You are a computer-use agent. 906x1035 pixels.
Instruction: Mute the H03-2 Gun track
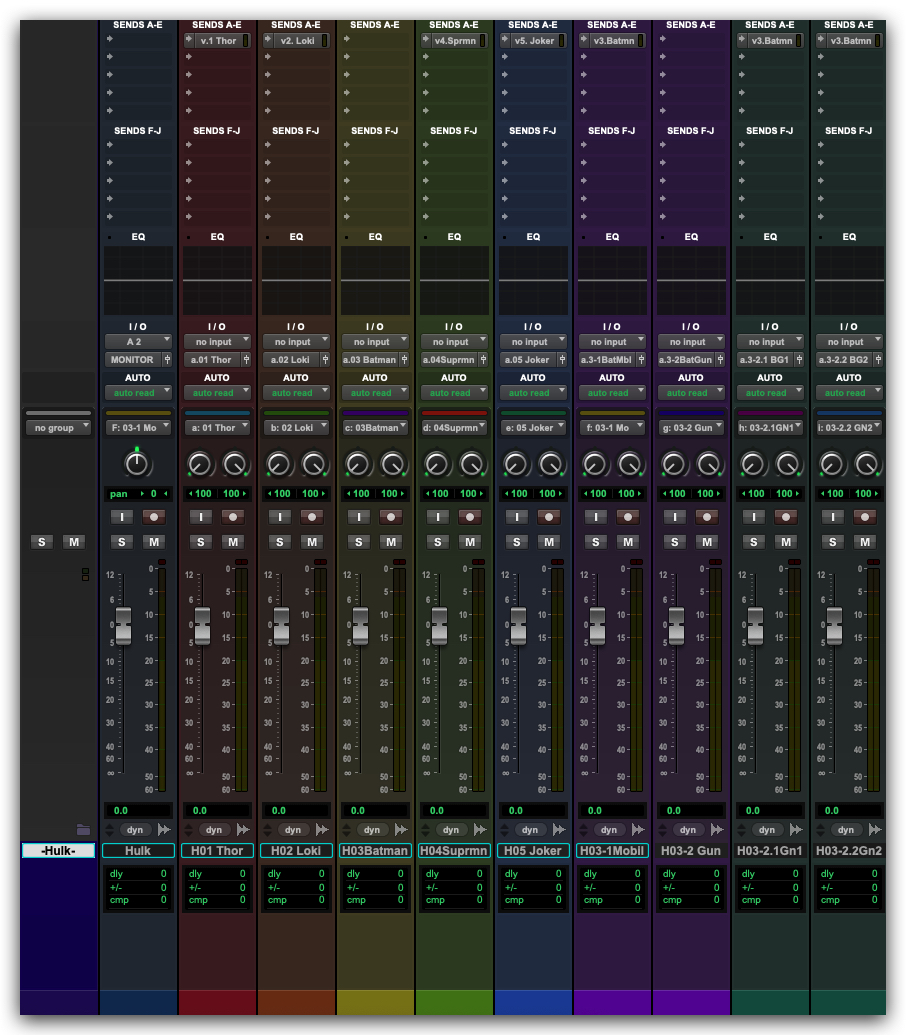click(707, 542)
